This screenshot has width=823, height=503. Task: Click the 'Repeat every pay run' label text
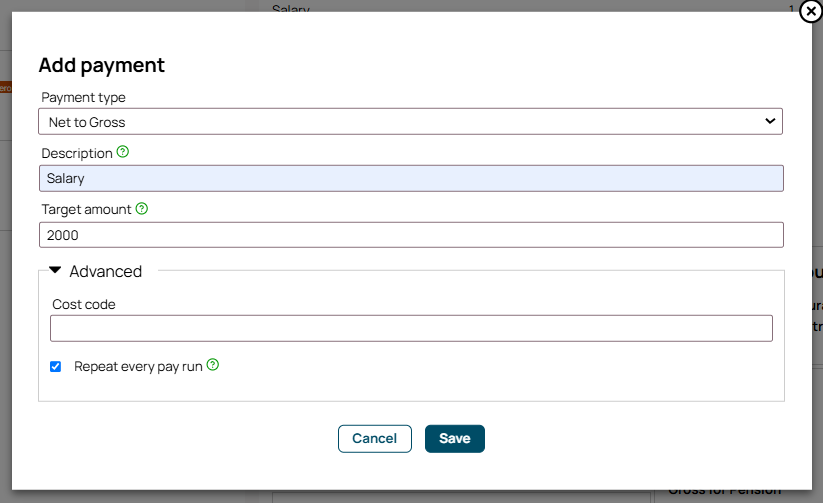(x=138, y=366)
